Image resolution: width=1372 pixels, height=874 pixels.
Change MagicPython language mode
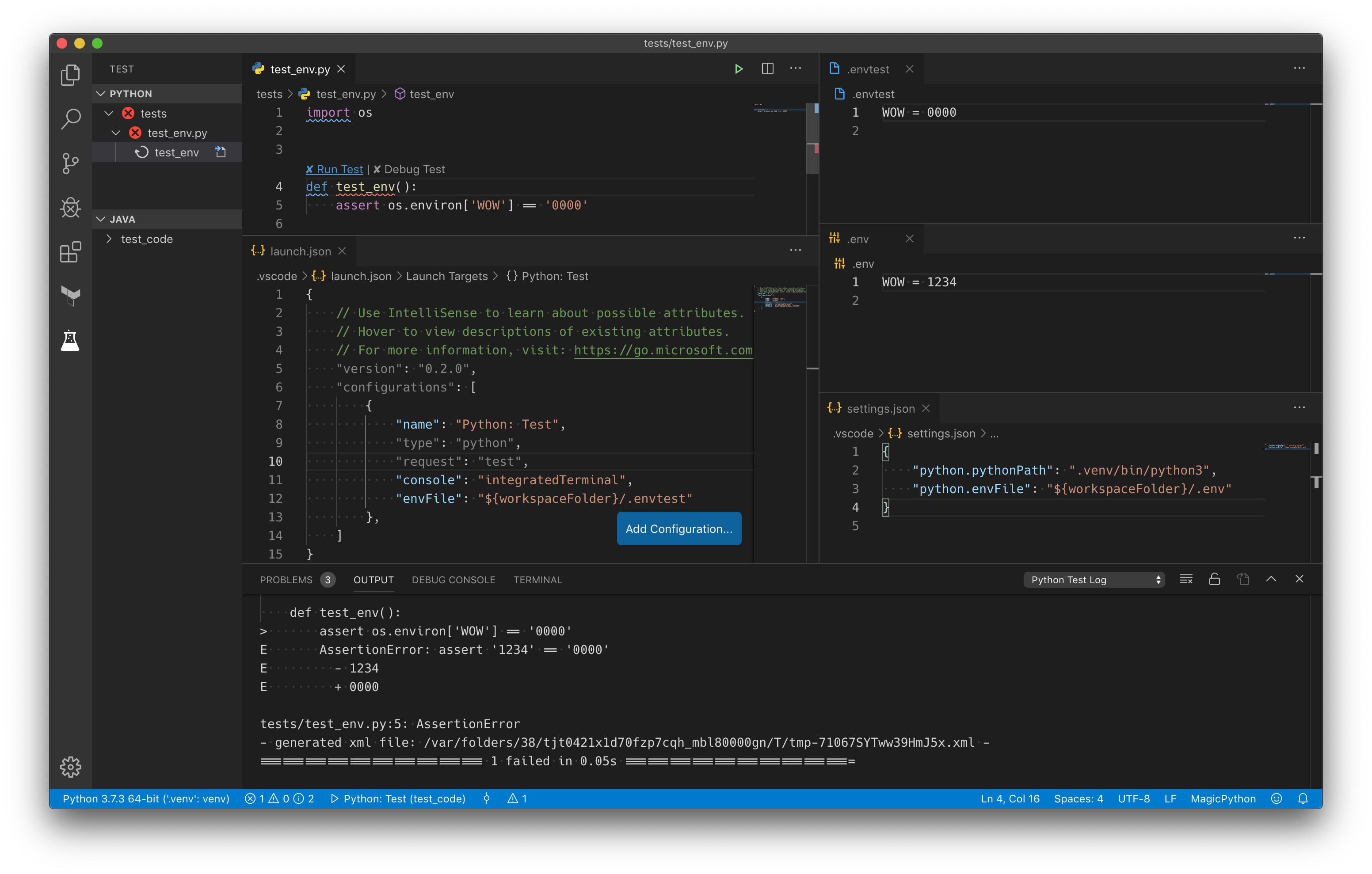1223,799
